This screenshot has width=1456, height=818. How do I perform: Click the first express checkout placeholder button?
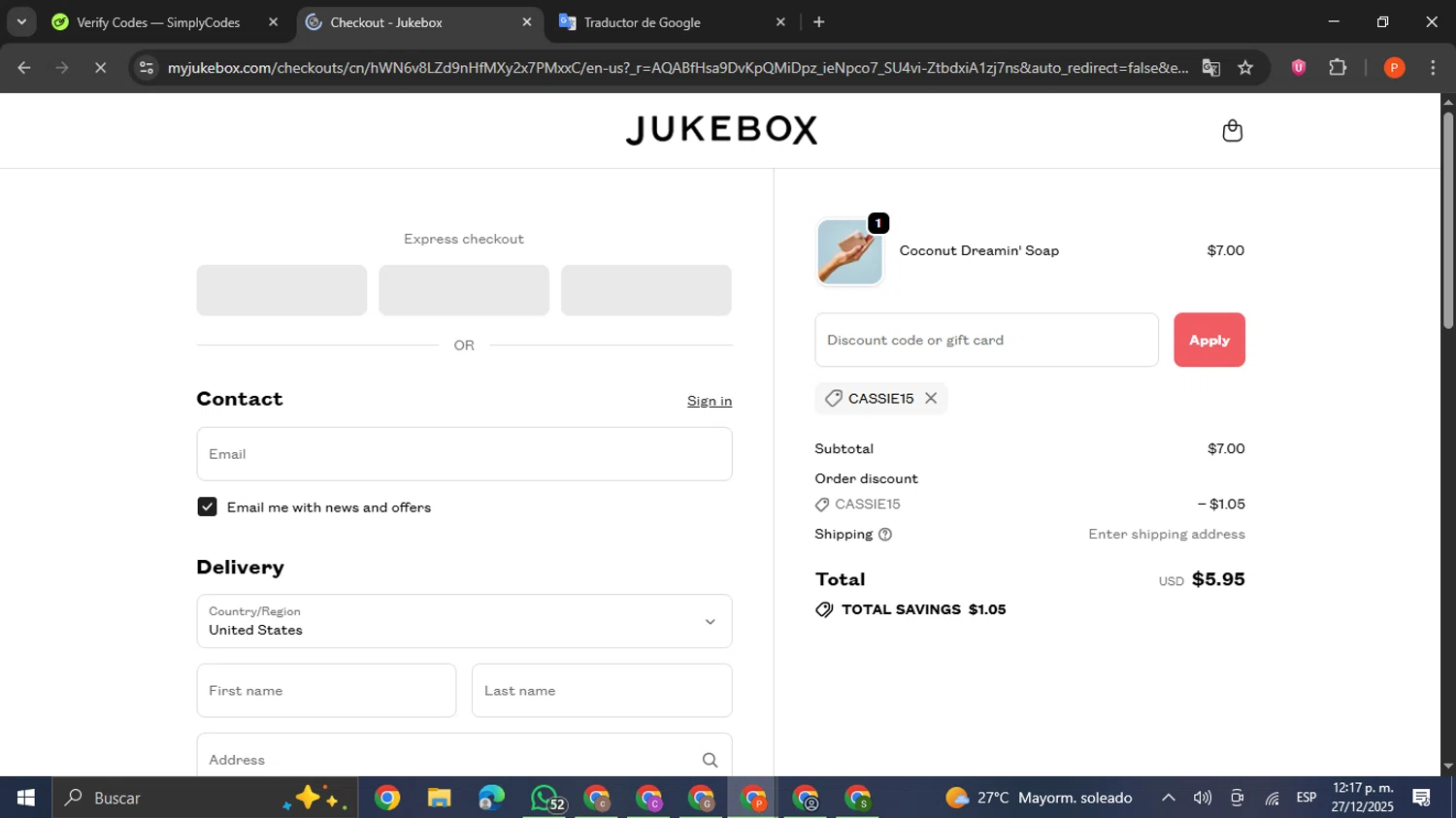tap(281, 290)
